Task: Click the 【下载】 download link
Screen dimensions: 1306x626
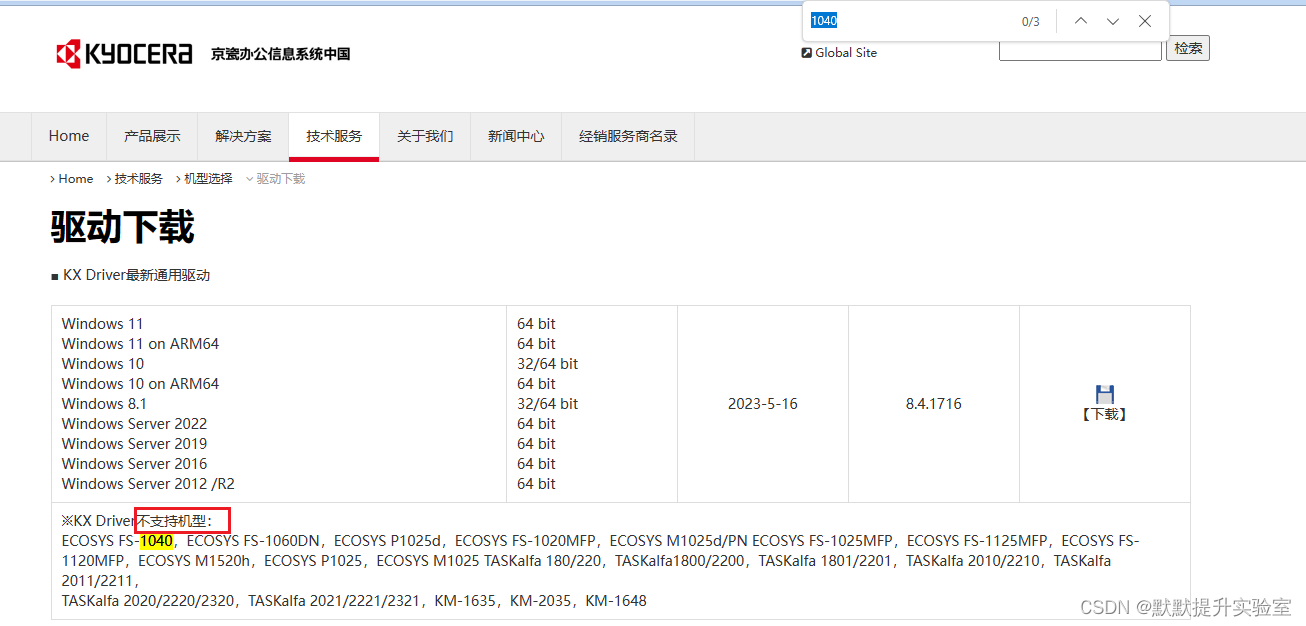Action: pos(1105,414)
